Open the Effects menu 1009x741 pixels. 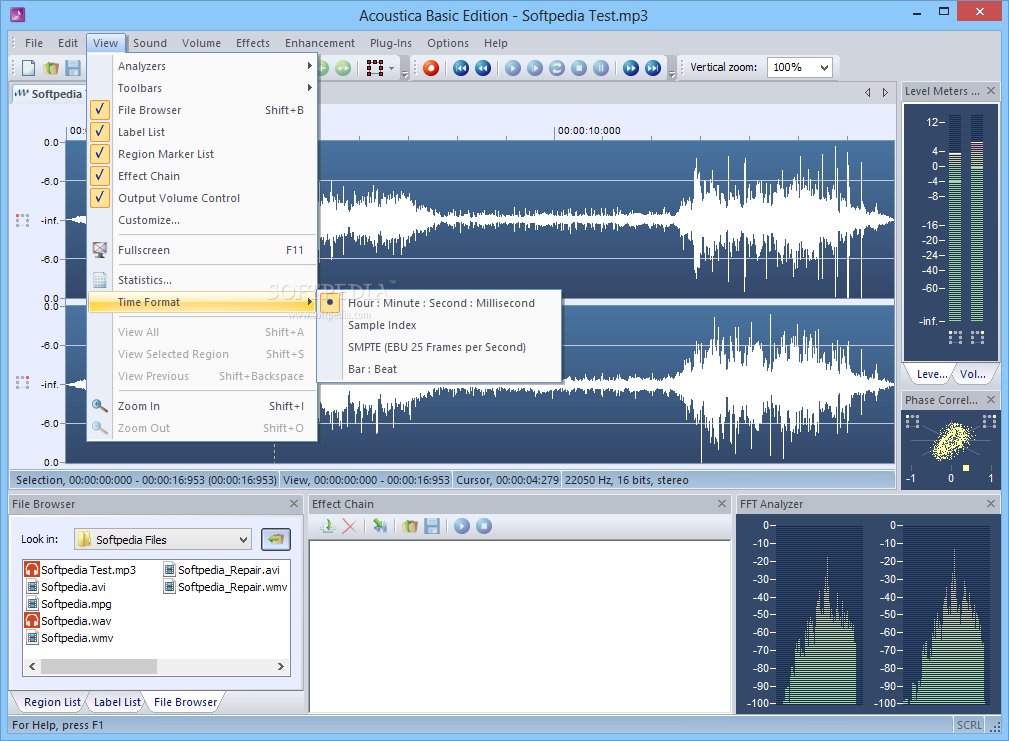(x=253, y=43)
